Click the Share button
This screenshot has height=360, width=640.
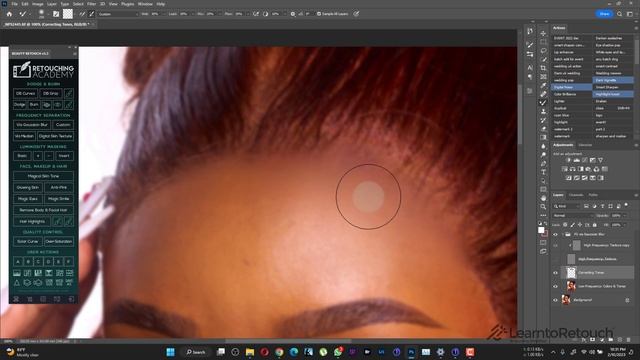pos(604,14)
